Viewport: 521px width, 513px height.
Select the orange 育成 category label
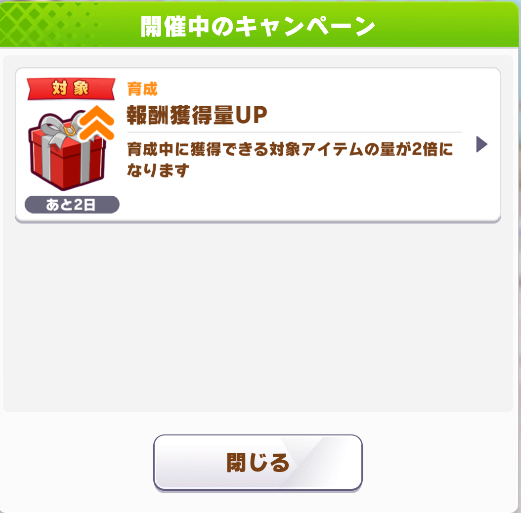tap(142, 89)
